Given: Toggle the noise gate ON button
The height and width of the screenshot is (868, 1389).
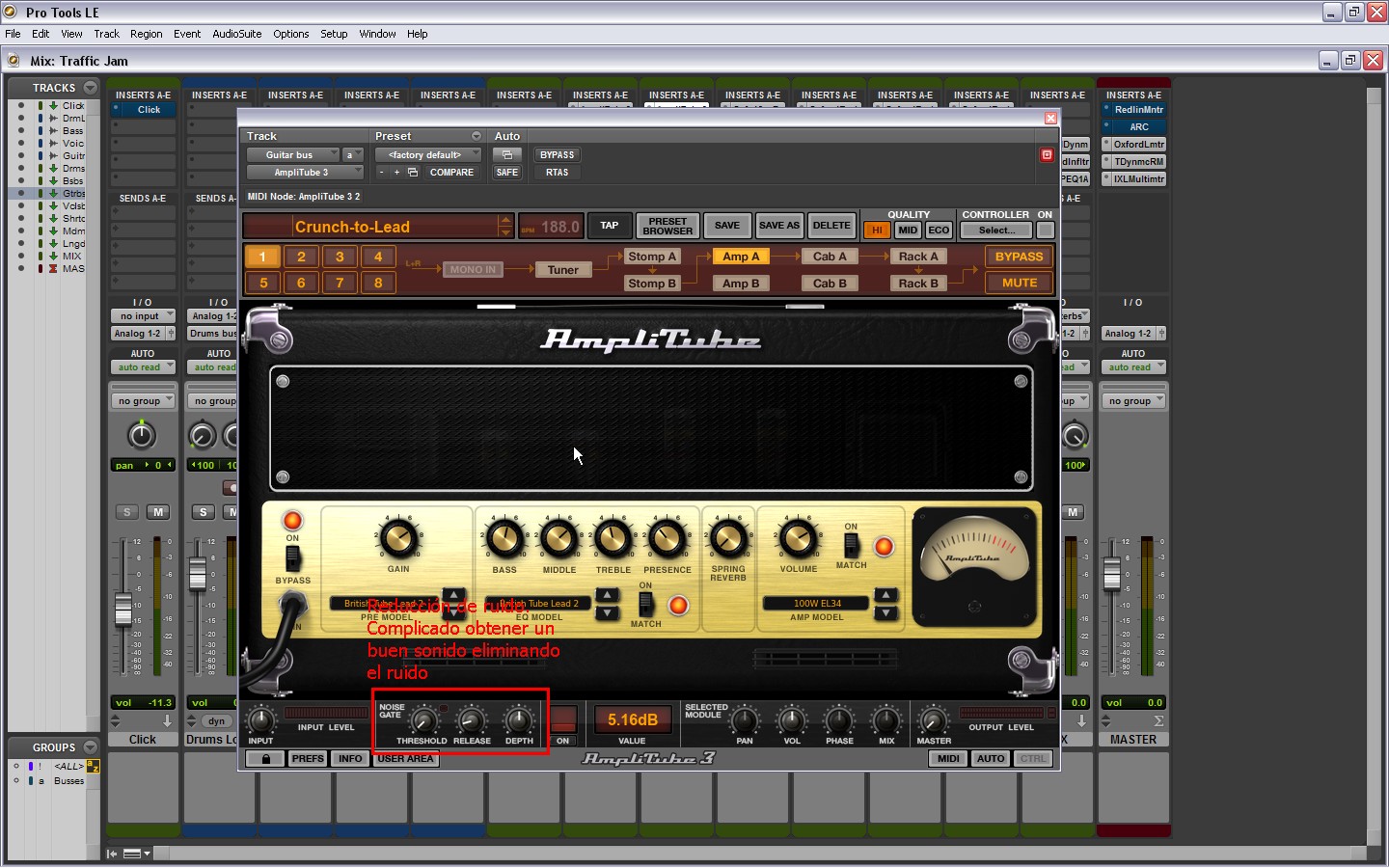Looking at the screenshot, I should point(563,720).
